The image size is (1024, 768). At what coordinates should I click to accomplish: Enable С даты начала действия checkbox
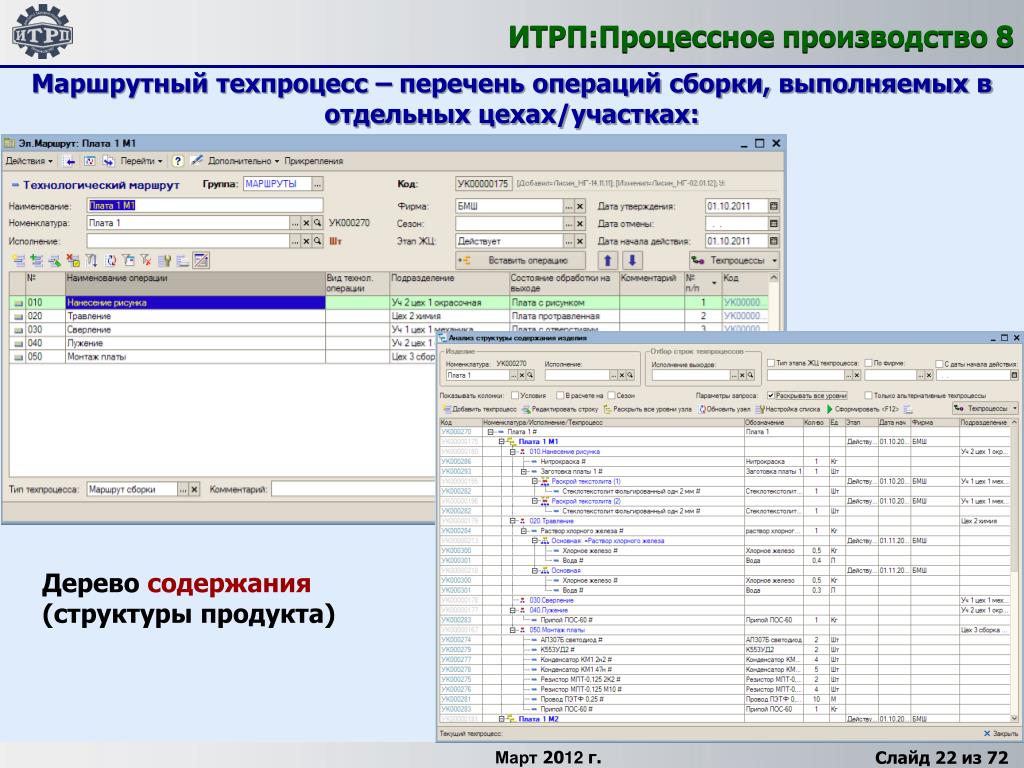tap(939, 364)
